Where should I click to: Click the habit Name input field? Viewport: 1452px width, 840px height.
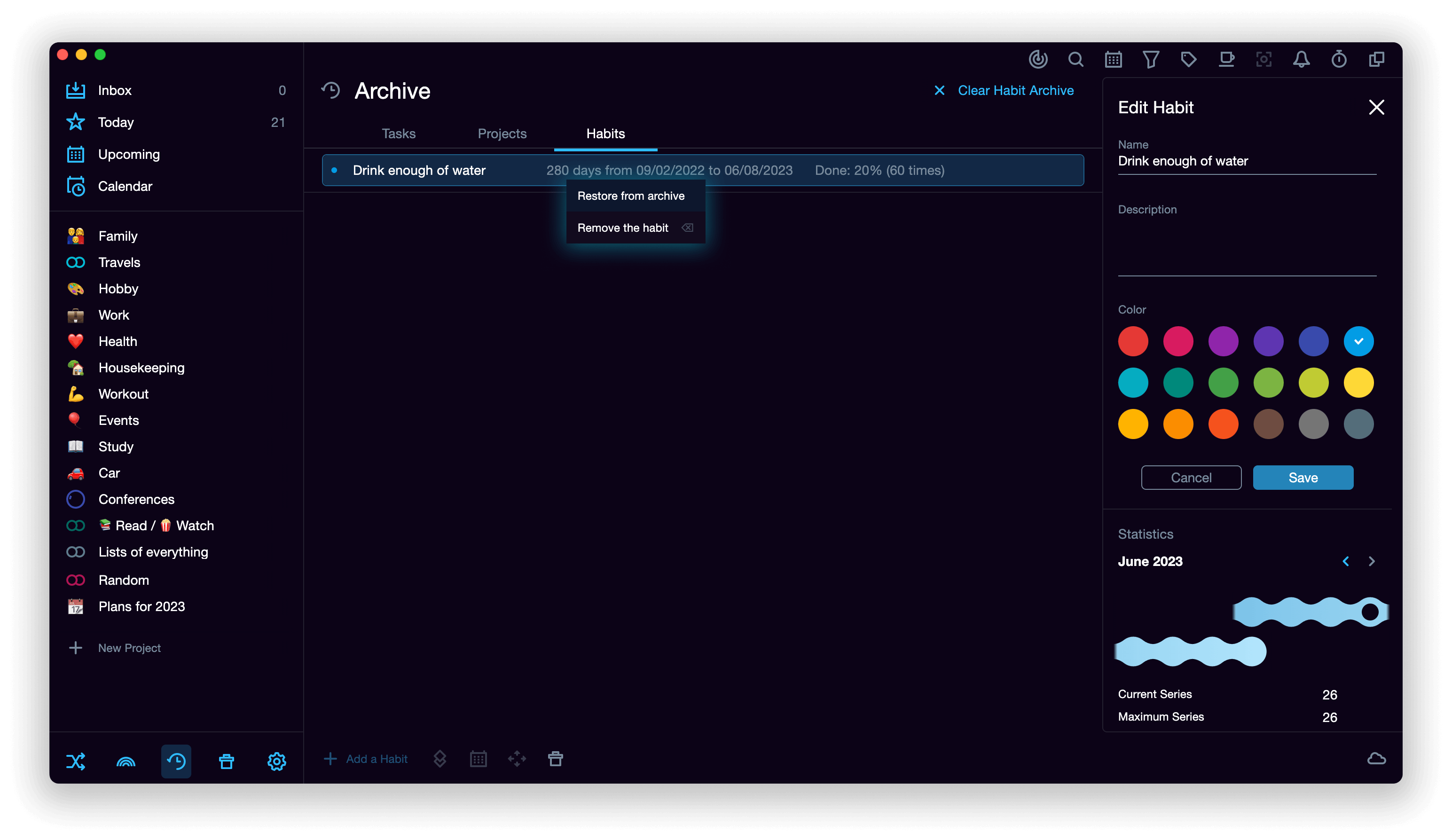pyautogui.click(x=1247, y=161)
